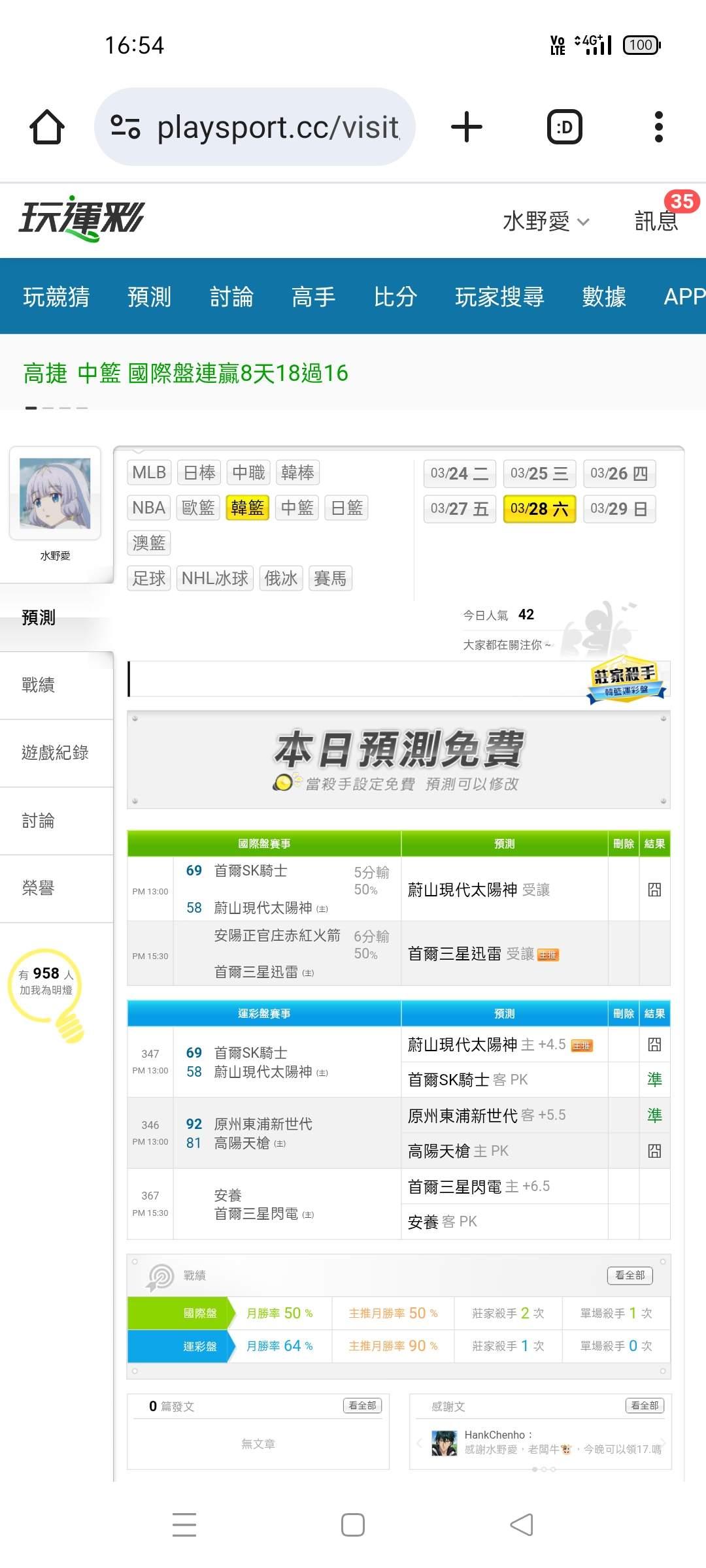Choose date 03/25 三

click(x=539, y=474)
